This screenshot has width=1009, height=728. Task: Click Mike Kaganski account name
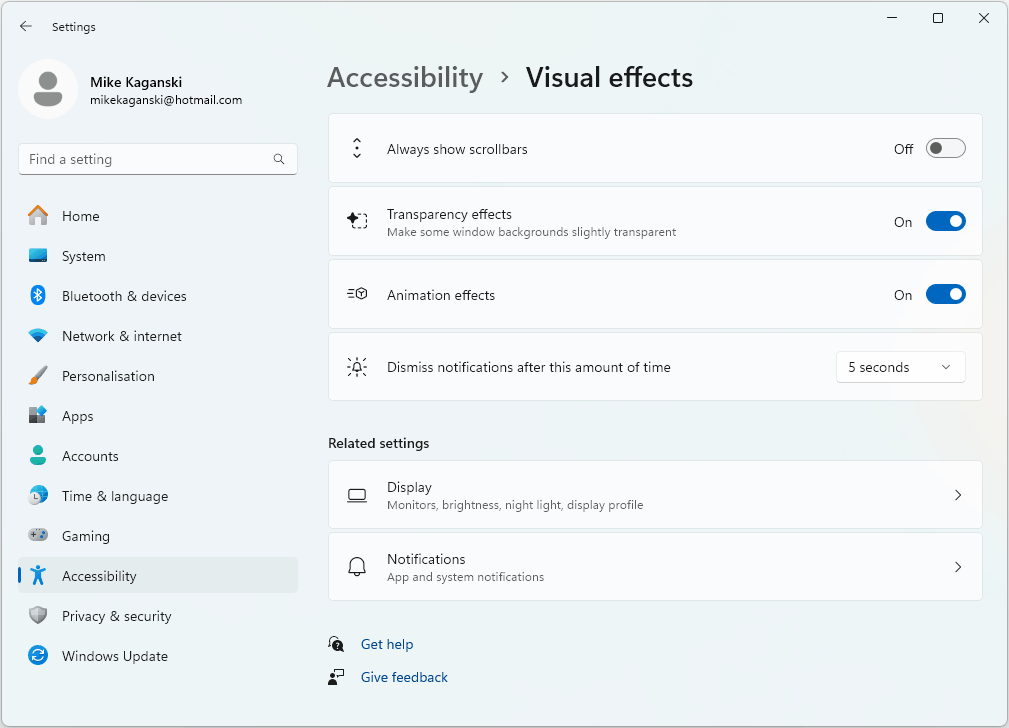point(136,82)
